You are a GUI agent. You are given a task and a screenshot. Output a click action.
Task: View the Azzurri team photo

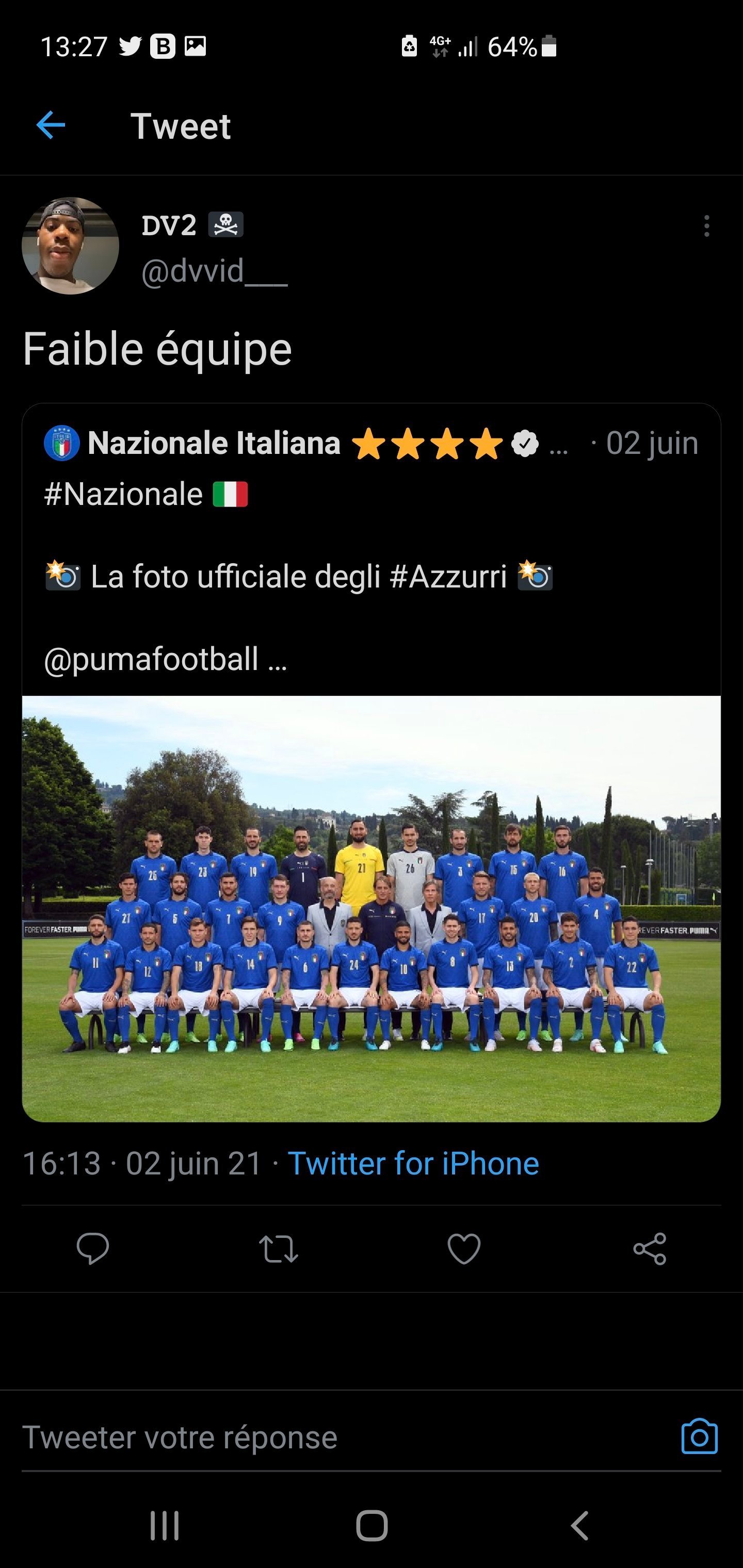coord(372,909)
